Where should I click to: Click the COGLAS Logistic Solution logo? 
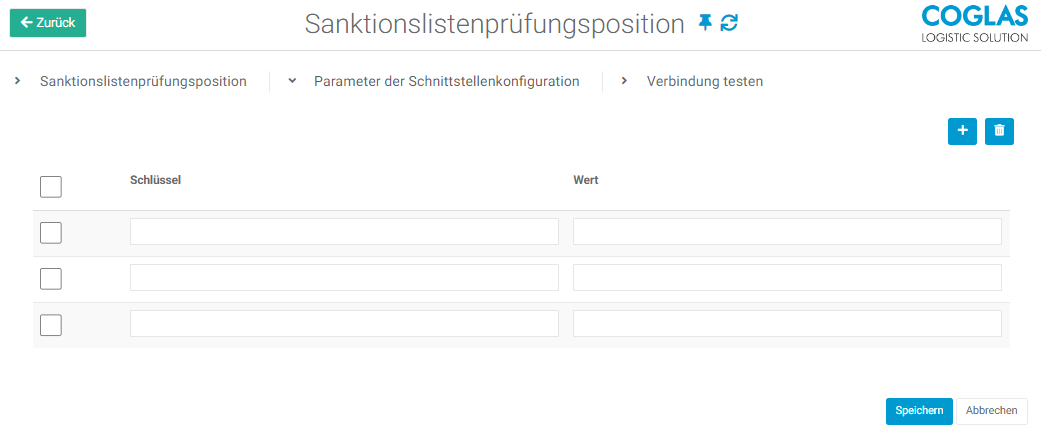(x=973, y=23)
